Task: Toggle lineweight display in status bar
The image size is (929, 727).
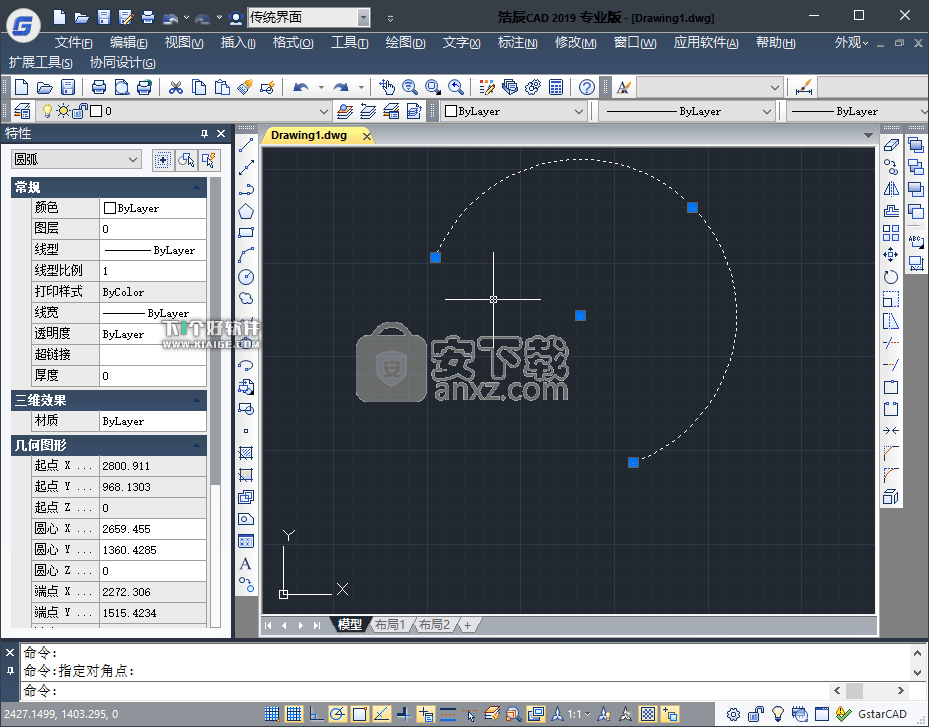Action: (x=447, y=714)
